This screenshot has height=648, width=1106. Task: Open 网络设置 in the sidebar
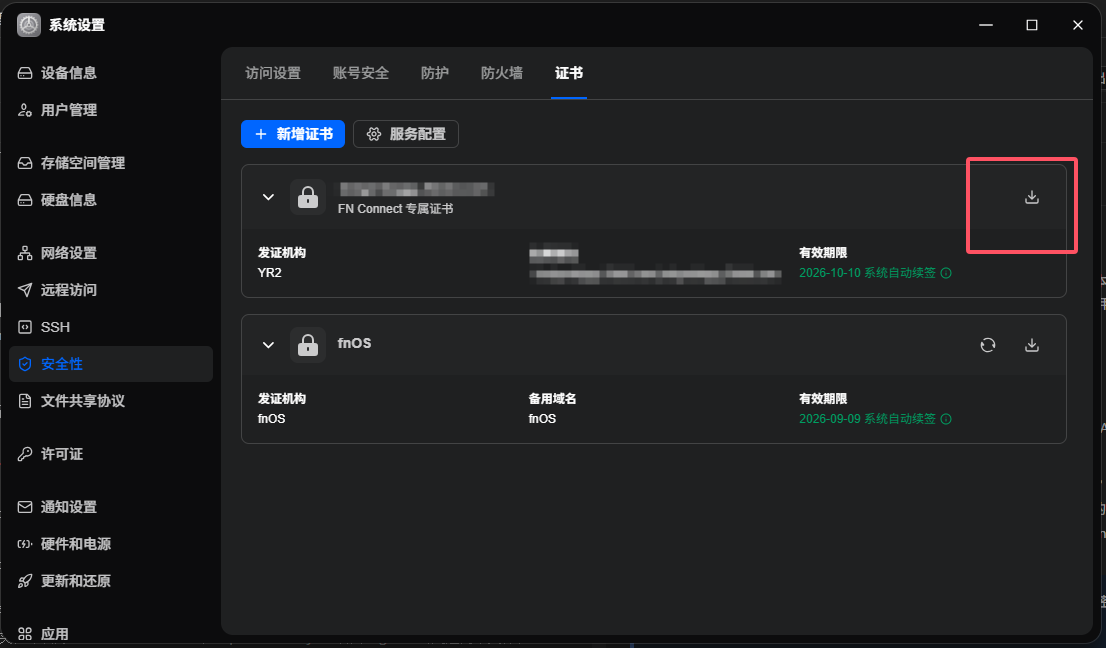pos(111,253)
